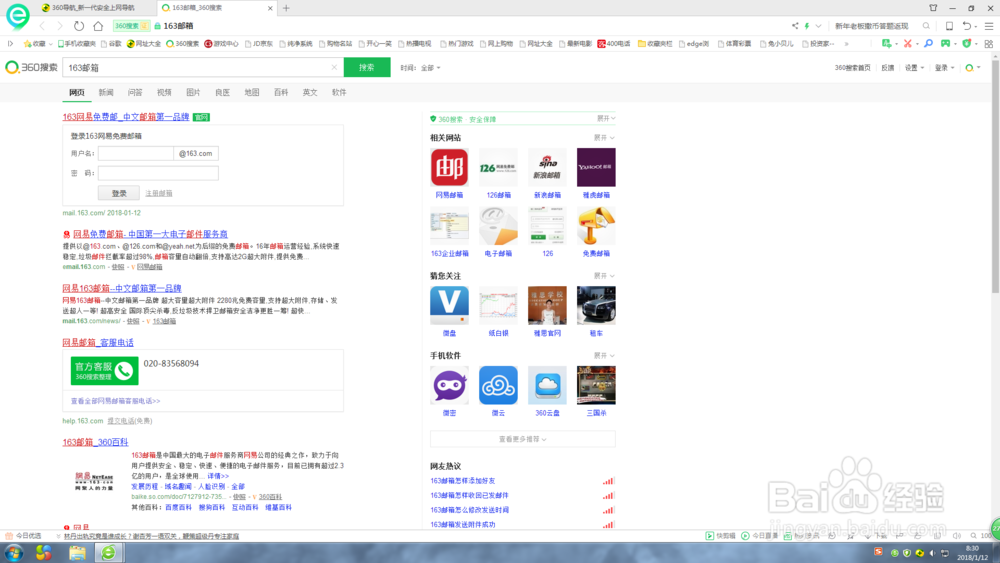Click the 126邮箱 thumbnail
This screenshot has width=1000, height=563.
click(498, 167)
